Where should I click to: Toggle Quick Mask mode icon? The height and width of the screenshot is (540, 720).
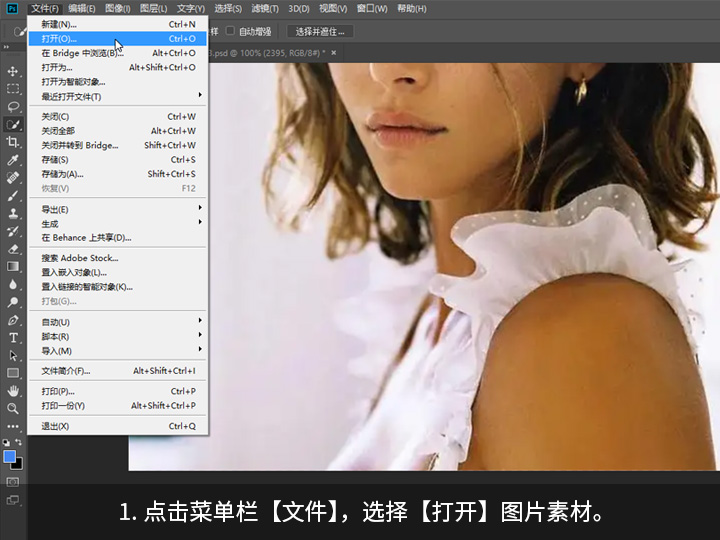tap(13, 481)
